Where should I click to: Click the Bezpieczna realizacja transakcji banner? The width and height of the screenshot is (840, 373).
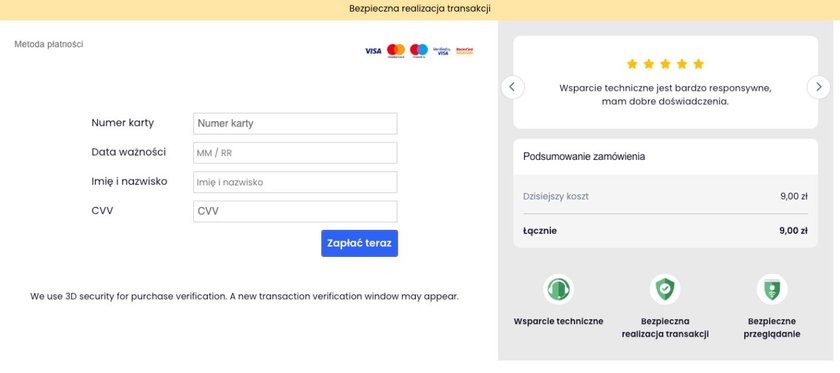(x=420, y=9)
